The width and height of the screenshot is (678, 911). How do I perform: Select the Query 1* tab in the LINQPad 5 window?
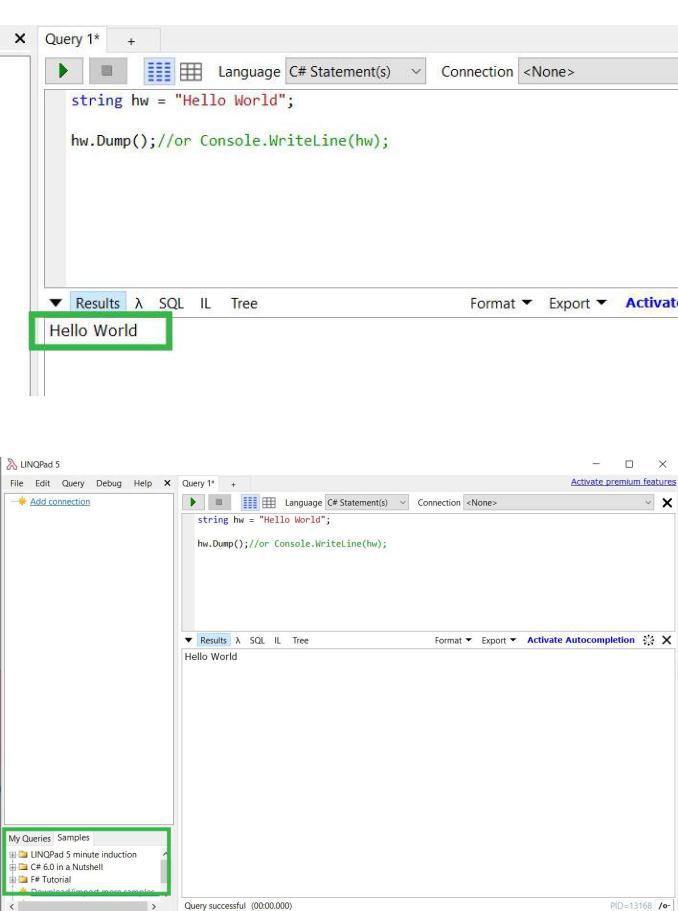[x=198, y=483]
